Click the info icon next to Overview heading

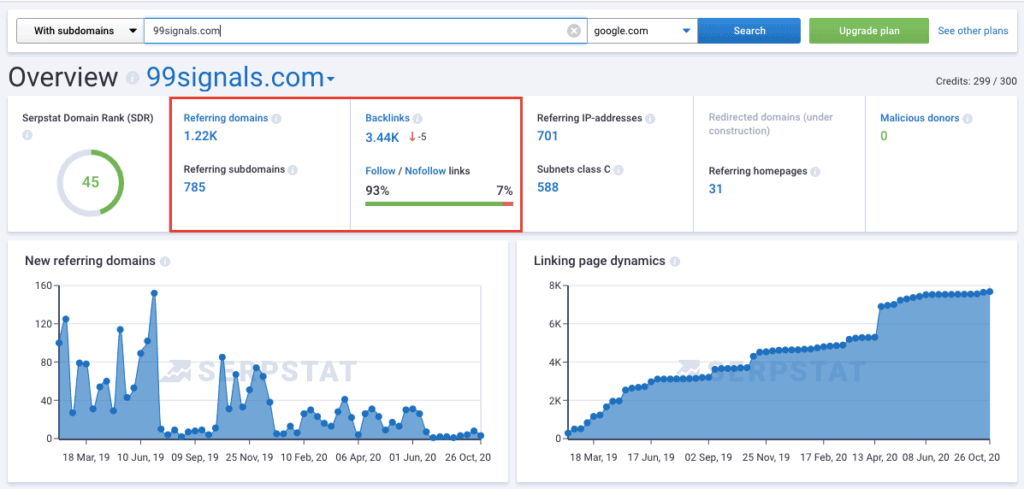133,78
